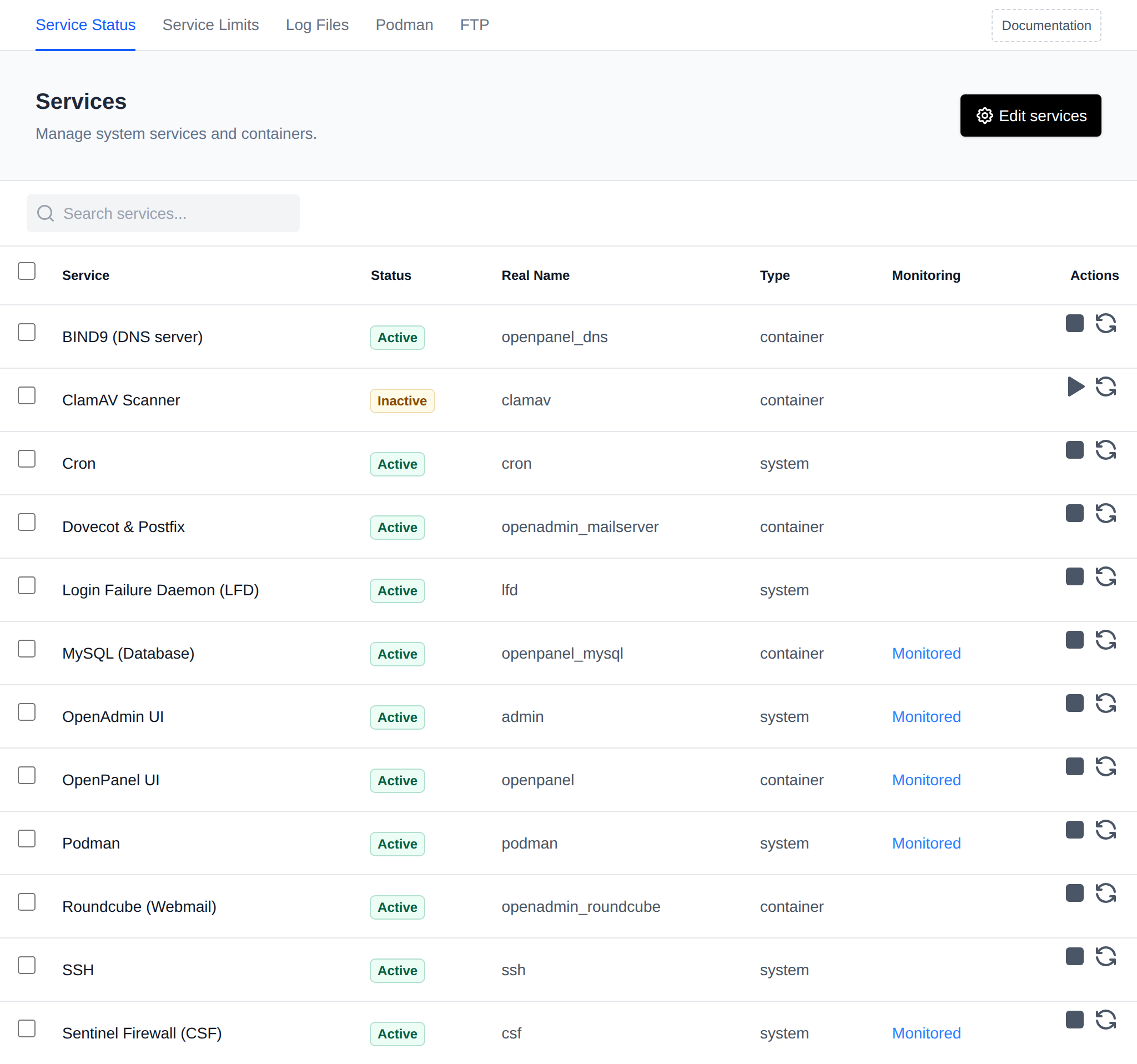Restart the Sentinel Firewall (CSF) service

1105,1020
